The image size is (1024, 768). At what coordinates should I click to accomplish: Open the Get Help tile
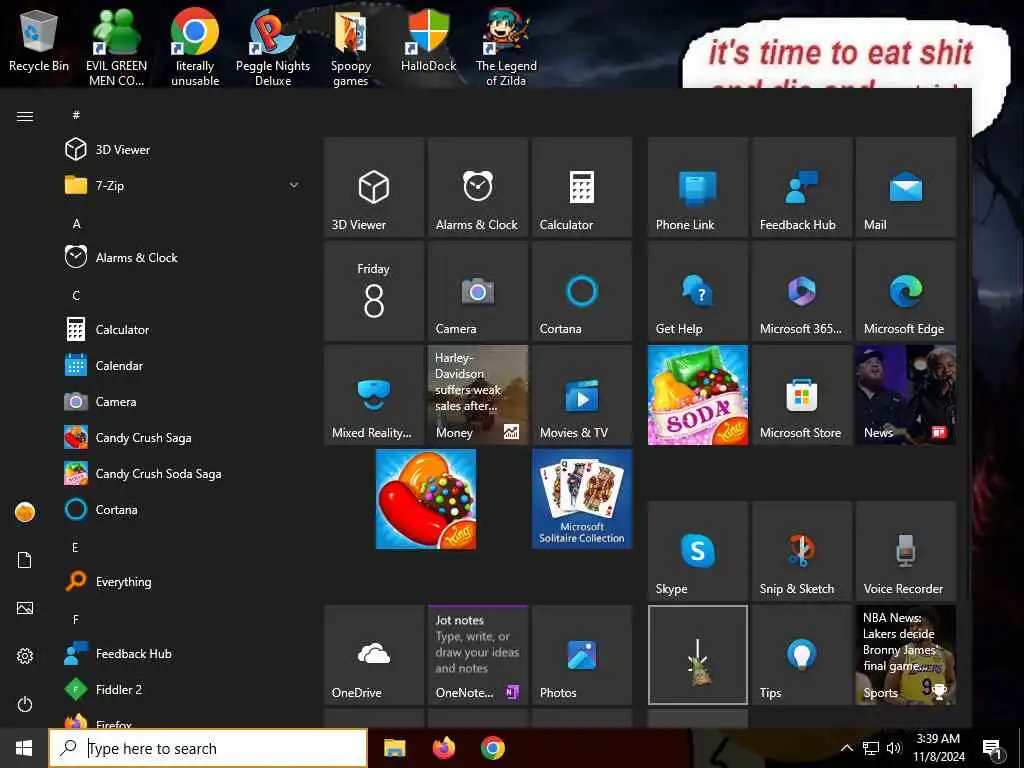coord(697,291)
